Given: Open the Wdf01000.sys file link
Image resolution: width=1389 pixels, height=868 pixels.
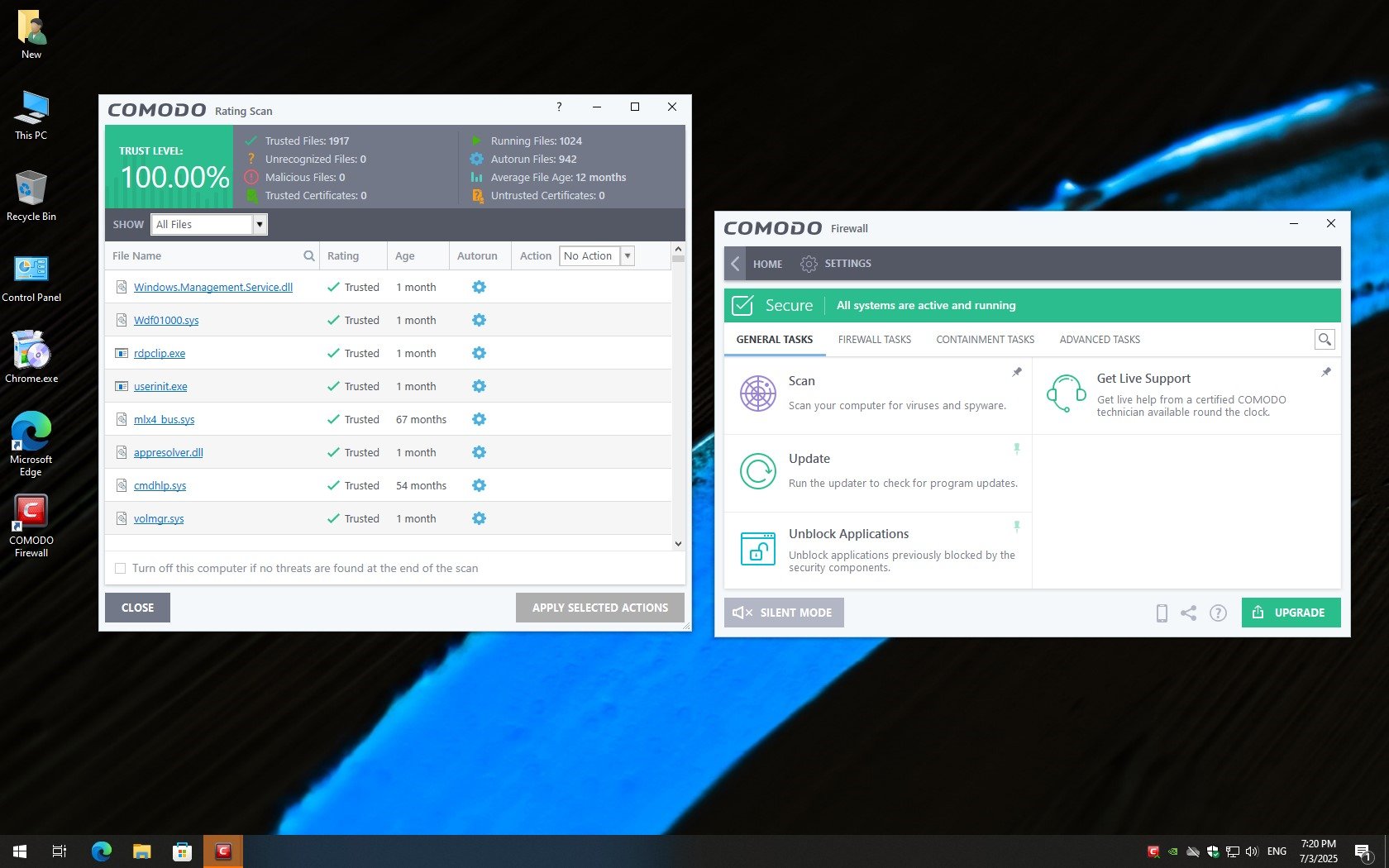Looking at the screenshot, I should point(166,320).
